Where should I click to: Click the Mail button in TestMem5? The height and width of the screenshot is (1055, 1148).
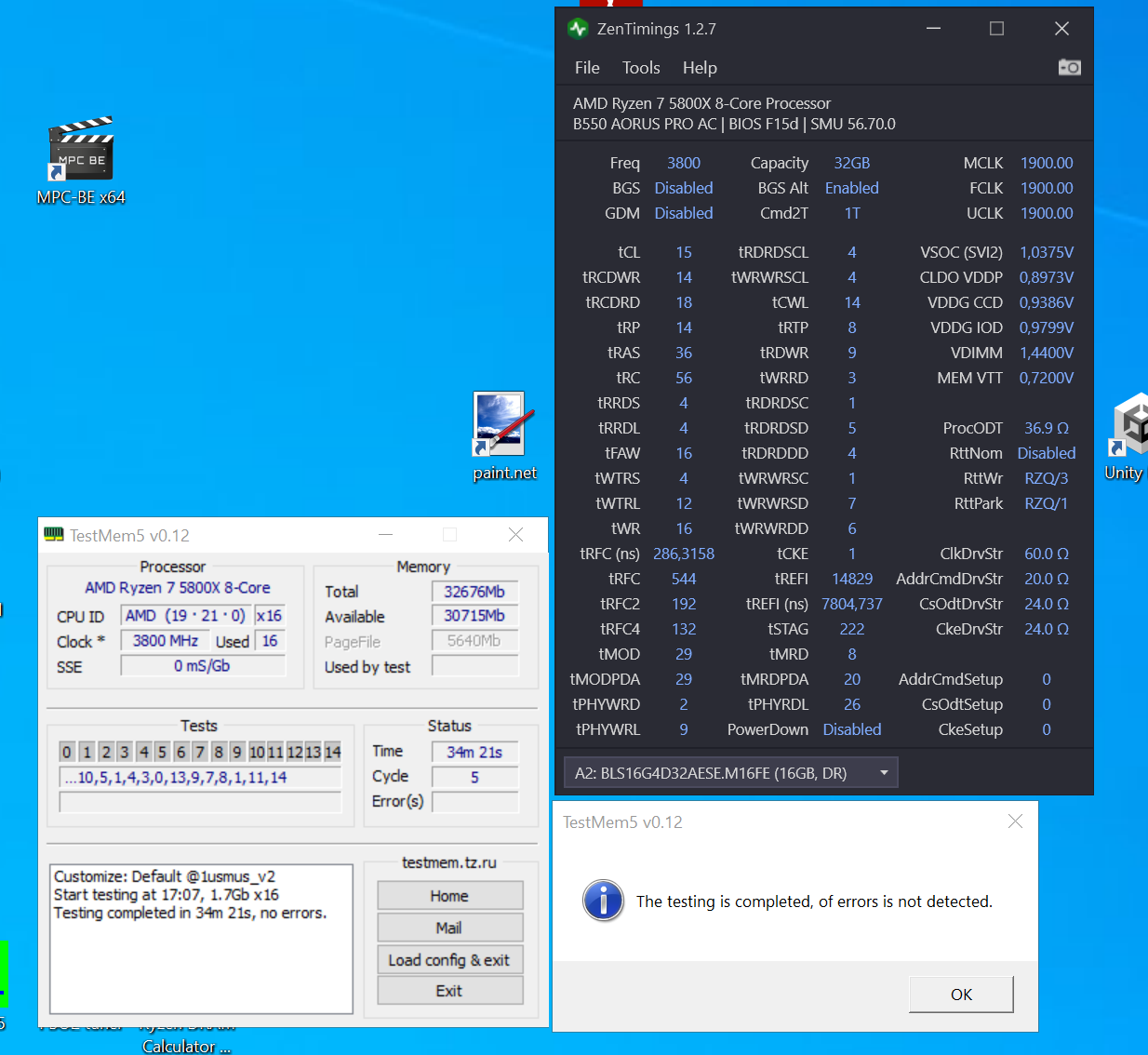click(449, 928)
